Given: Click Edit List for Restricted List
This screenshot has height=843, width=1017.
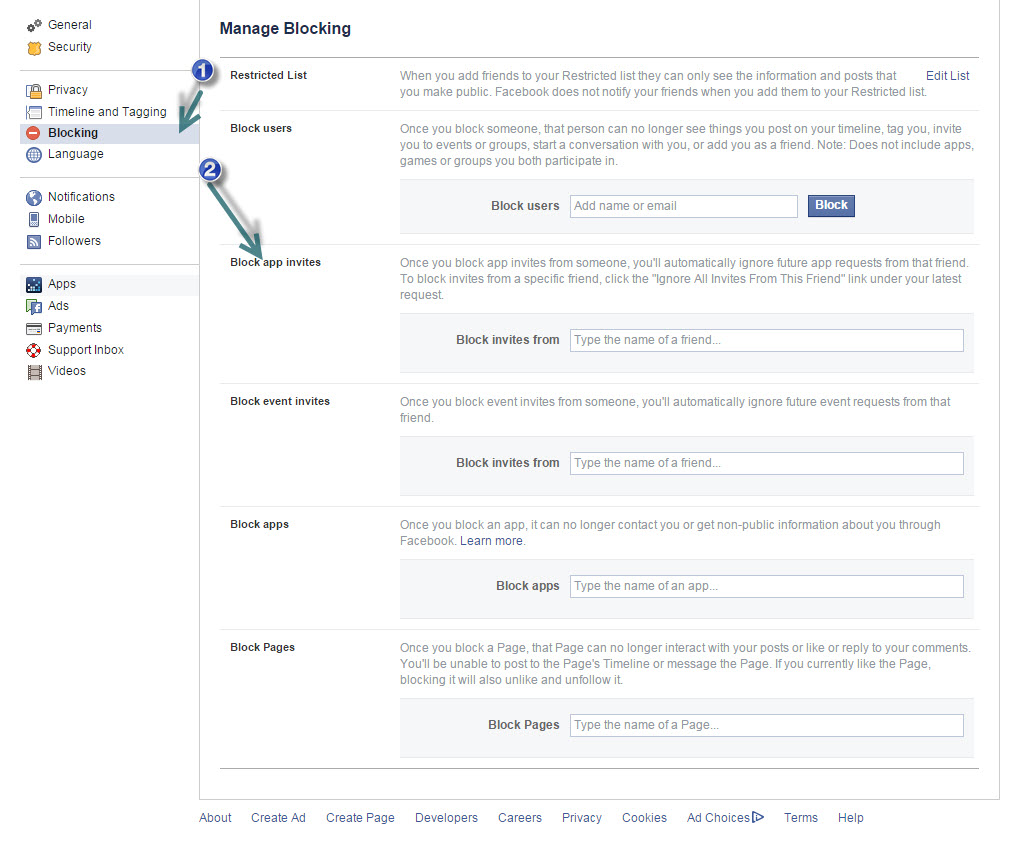Looking at the screenshot, I should click(x=947, y=76).
